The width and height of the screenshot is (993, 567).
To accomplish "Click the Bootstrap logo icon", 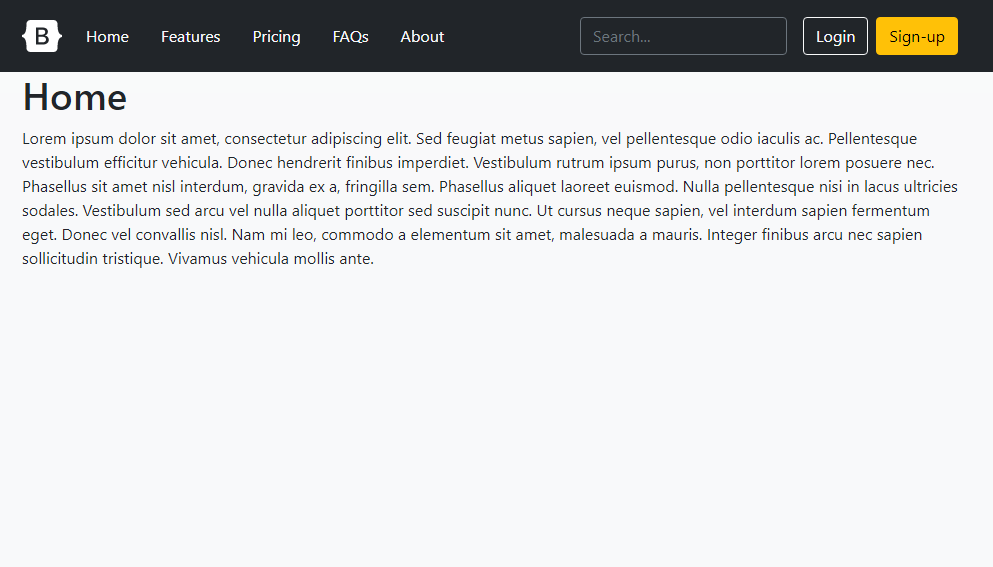I will [x=42, y=37].
